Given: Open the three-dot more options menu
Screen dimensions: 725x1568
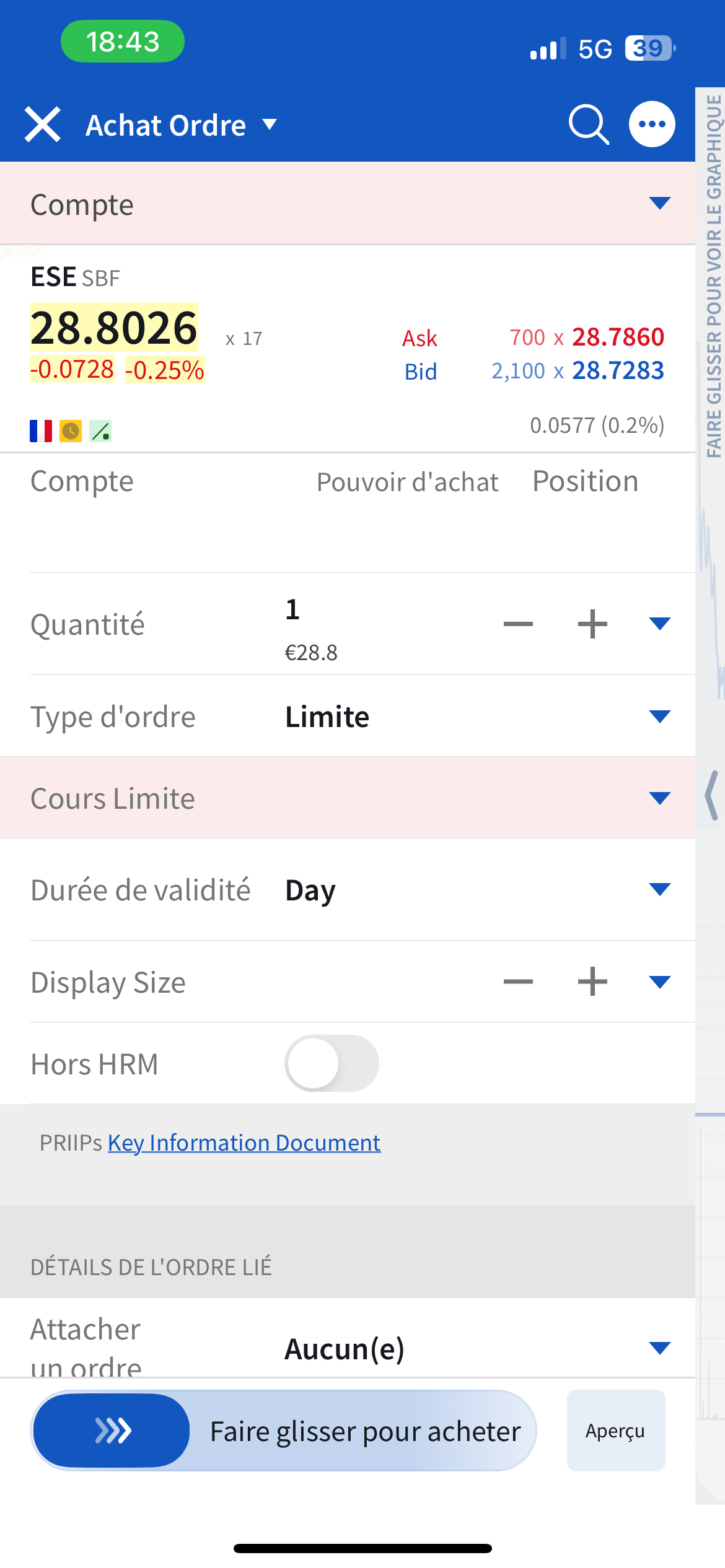Looking at the screenshot, I should (652, 124).
